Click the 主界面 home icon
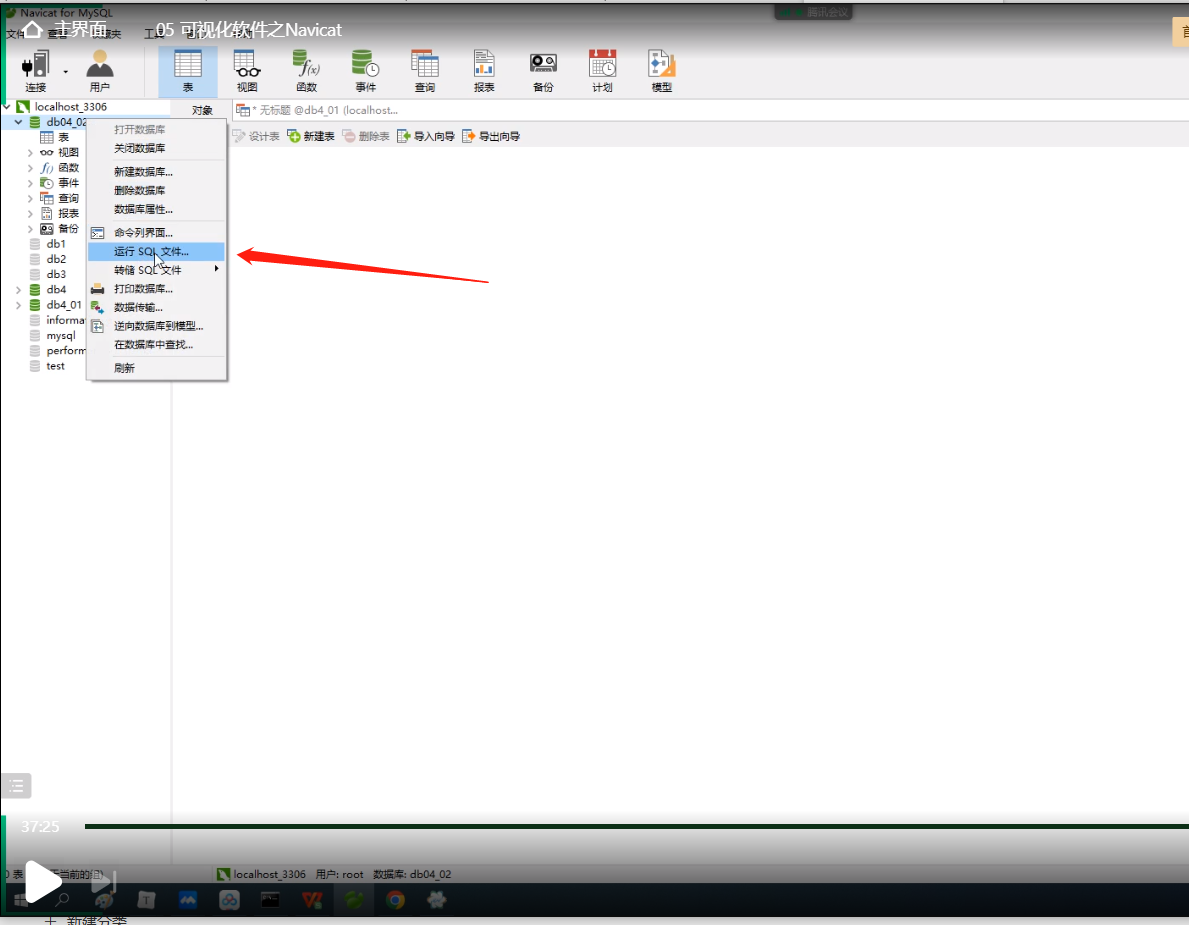 pos(32,30)
